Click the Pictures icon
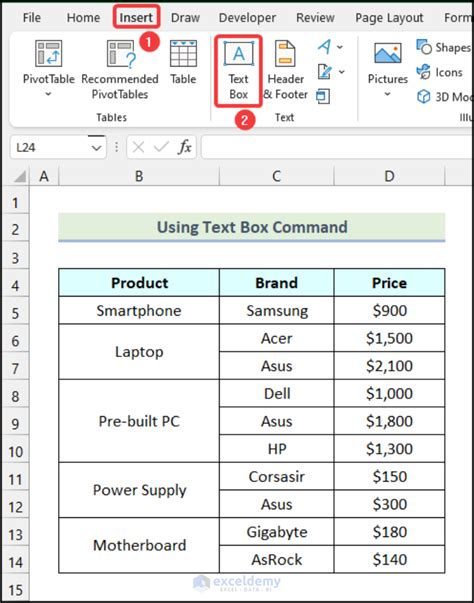The image size is (474, 603). click(x=388, y=53)
